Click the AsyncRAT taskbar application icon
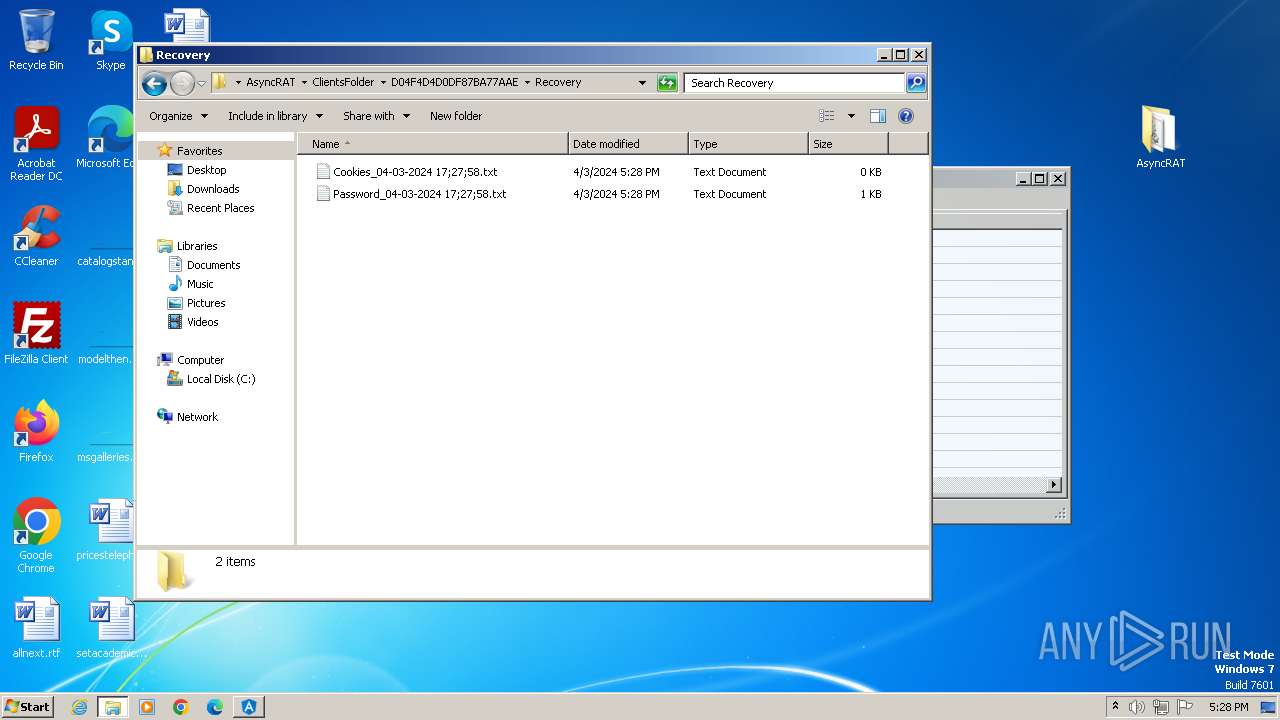Image resolution: width=1280 pixels, height=720 pixels. [249, 707]
